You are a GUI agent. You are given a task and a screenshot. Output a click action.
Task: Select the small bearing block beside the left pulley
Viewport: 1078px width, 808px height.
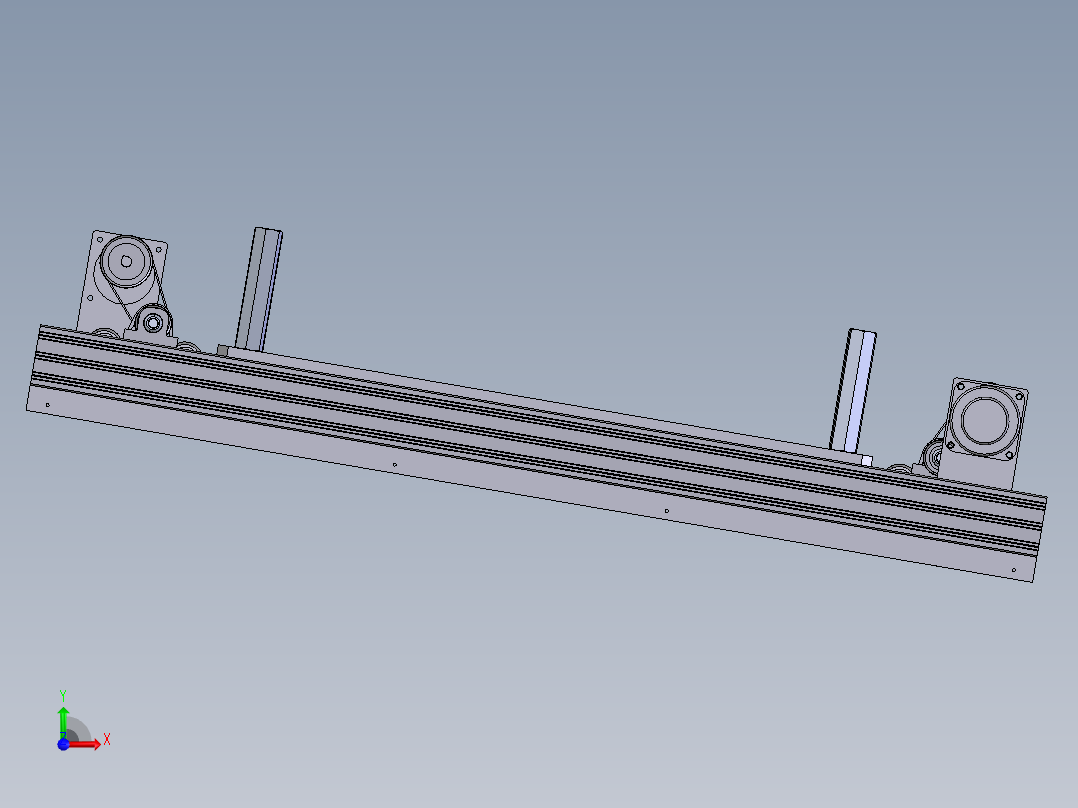(x=153, y=323)
